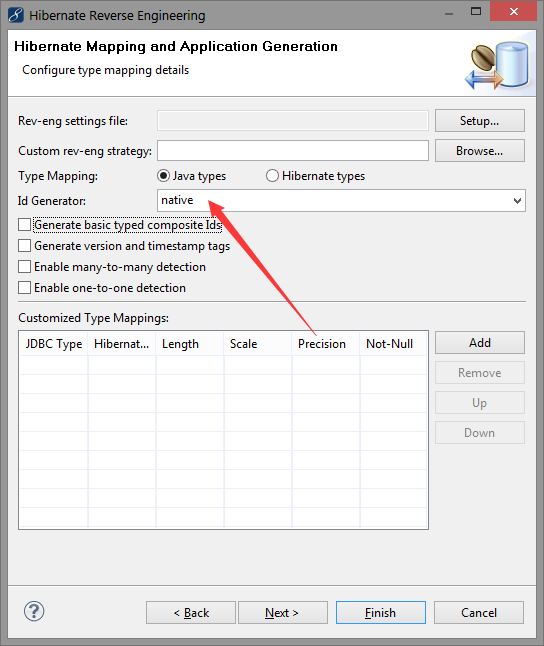
Task: Click the Customized Type Mappings label
Action: click(94, 318)
